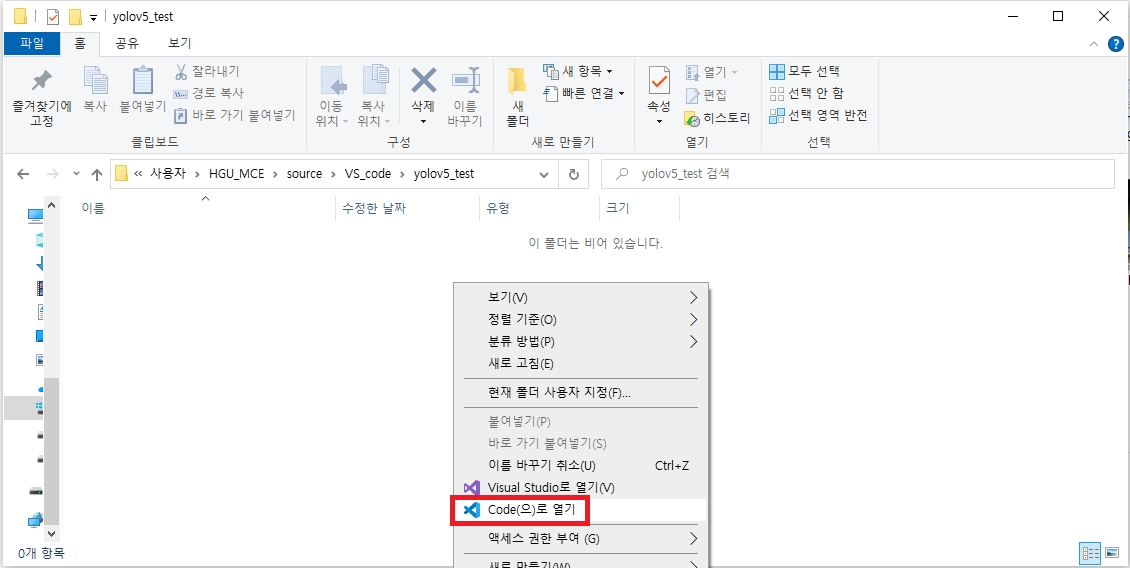Click VS_code in the breadcrumb path

pos(367,174)
